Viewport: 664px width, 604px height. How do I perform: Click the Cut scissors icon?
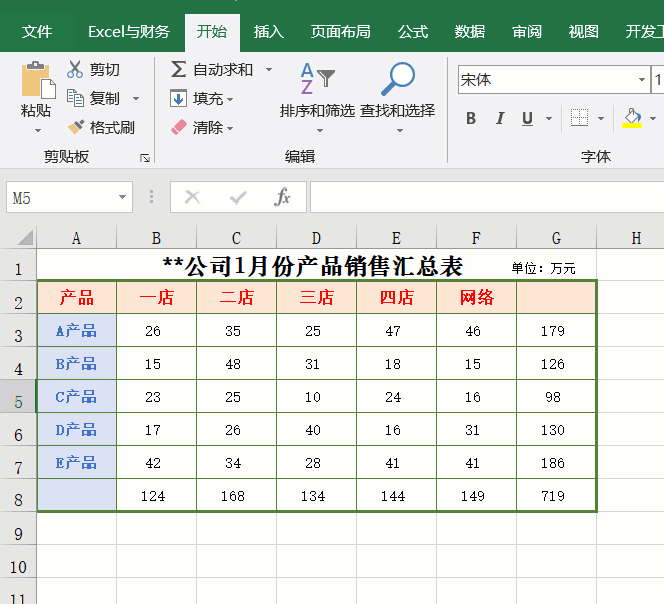[75, 70]
